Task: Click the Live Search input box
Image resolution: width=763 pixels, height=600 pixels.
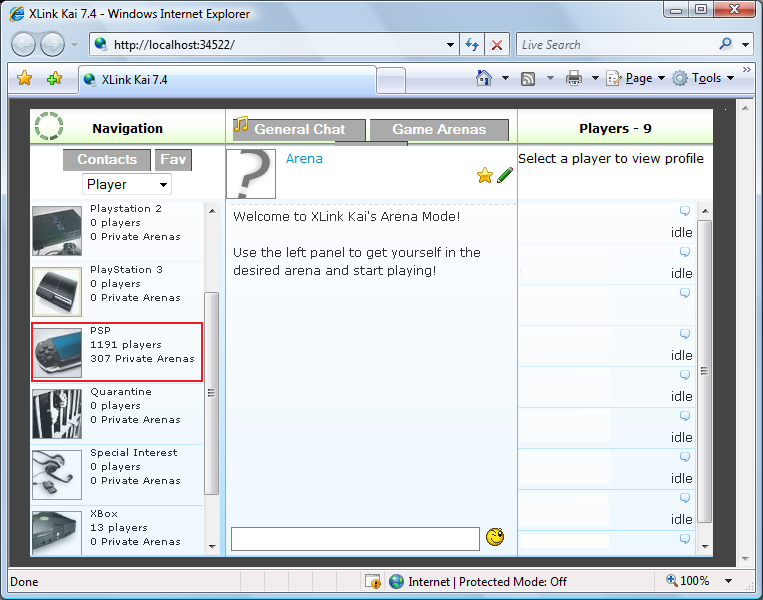Action: coord(616,45)
